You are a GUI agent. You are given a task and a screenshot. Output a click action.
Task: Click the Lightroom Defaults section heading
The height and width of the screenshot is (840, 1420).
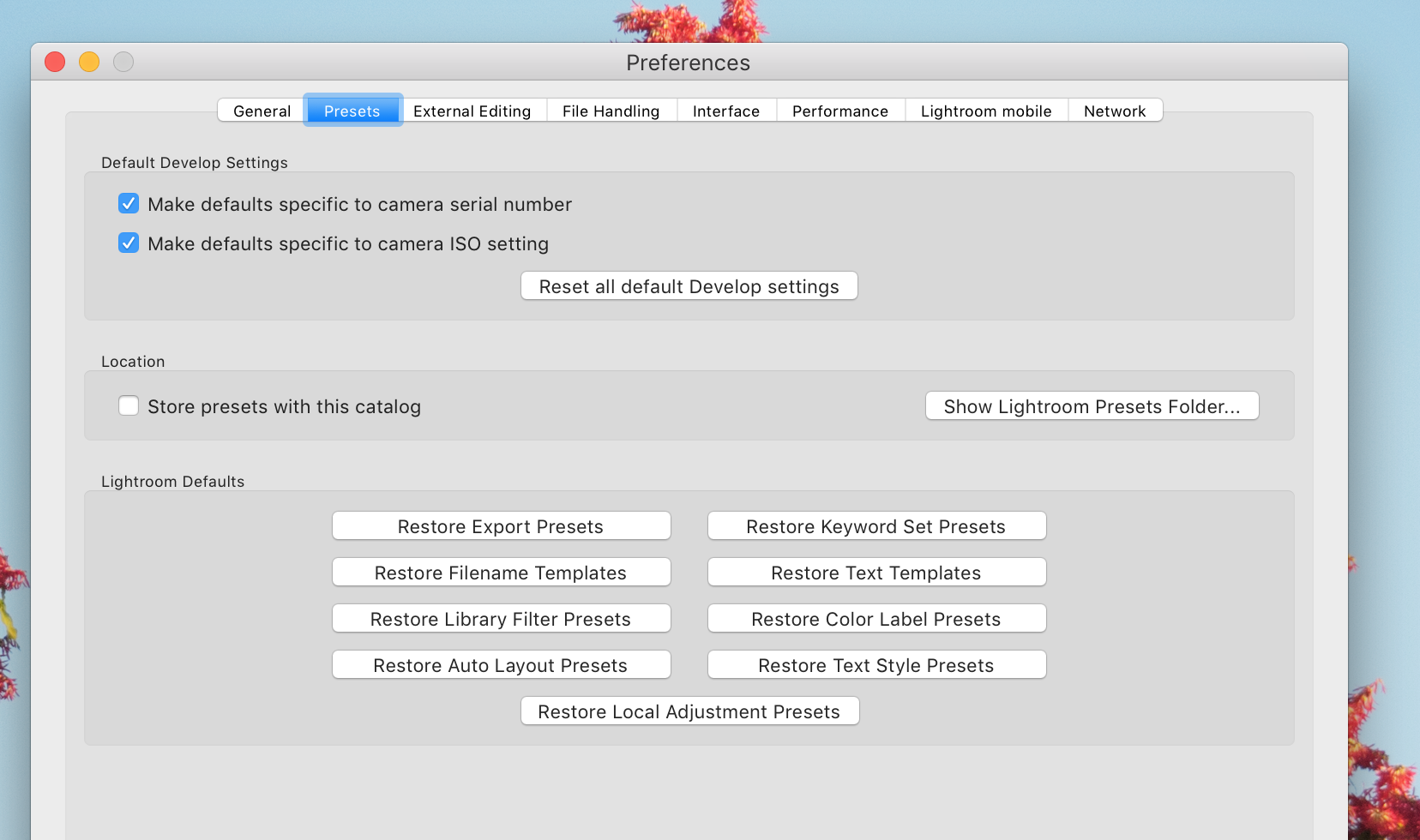coord(173,482)
